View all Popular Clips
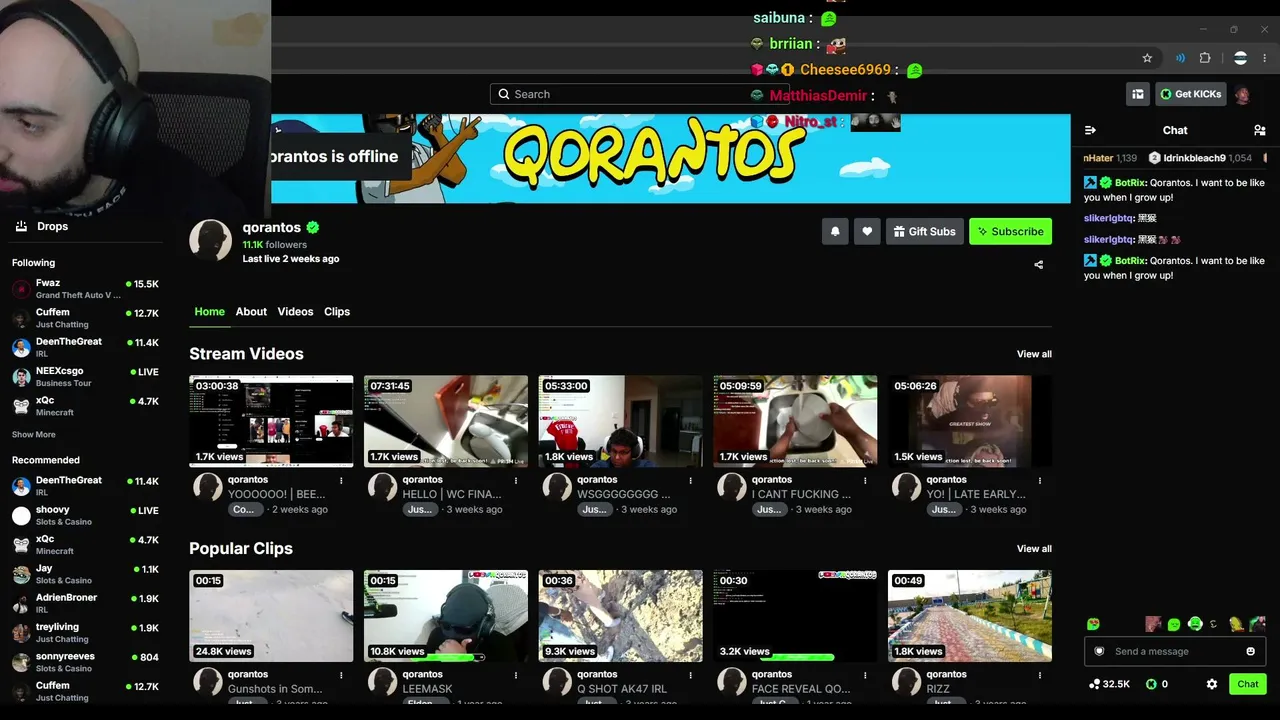 click(x=1034, y=549)
